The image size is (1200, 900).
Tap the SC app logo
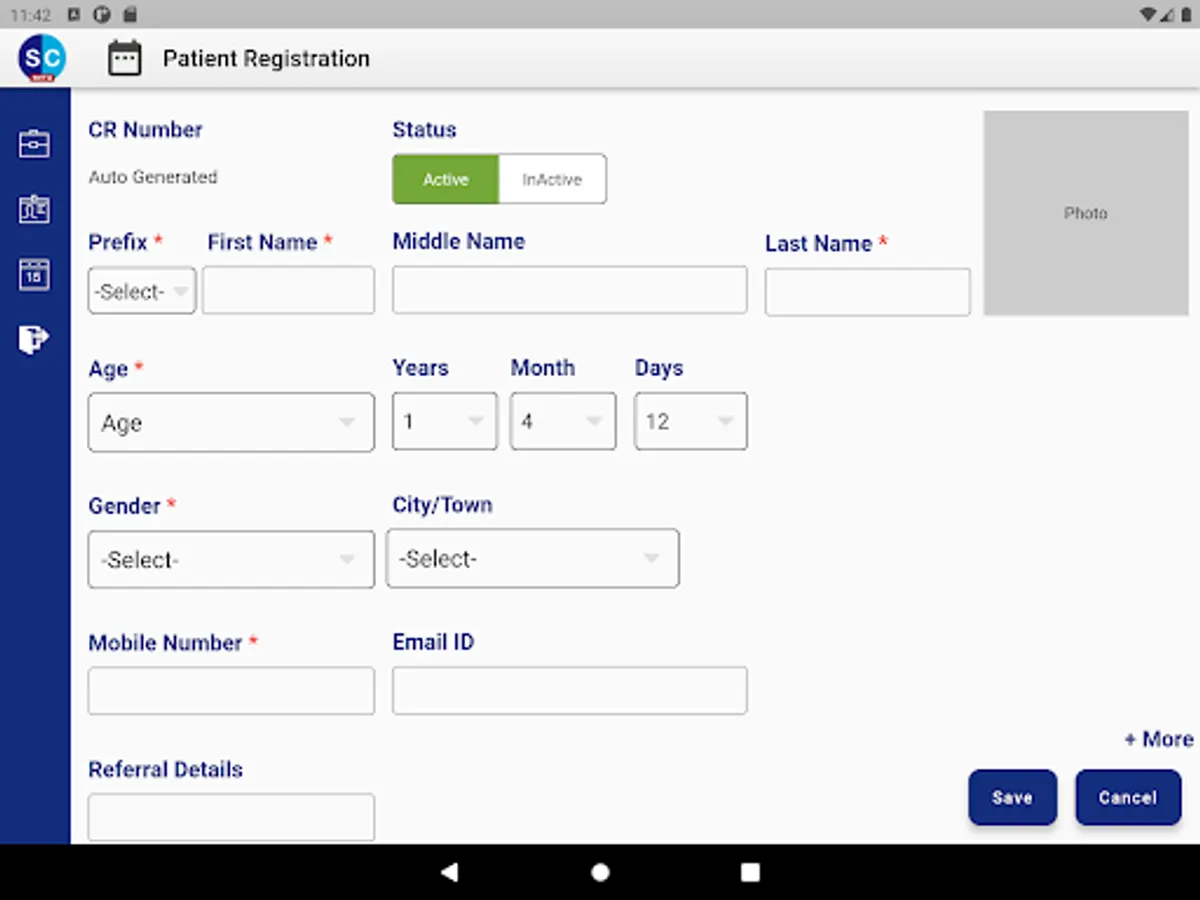click(x=42, y=58)
